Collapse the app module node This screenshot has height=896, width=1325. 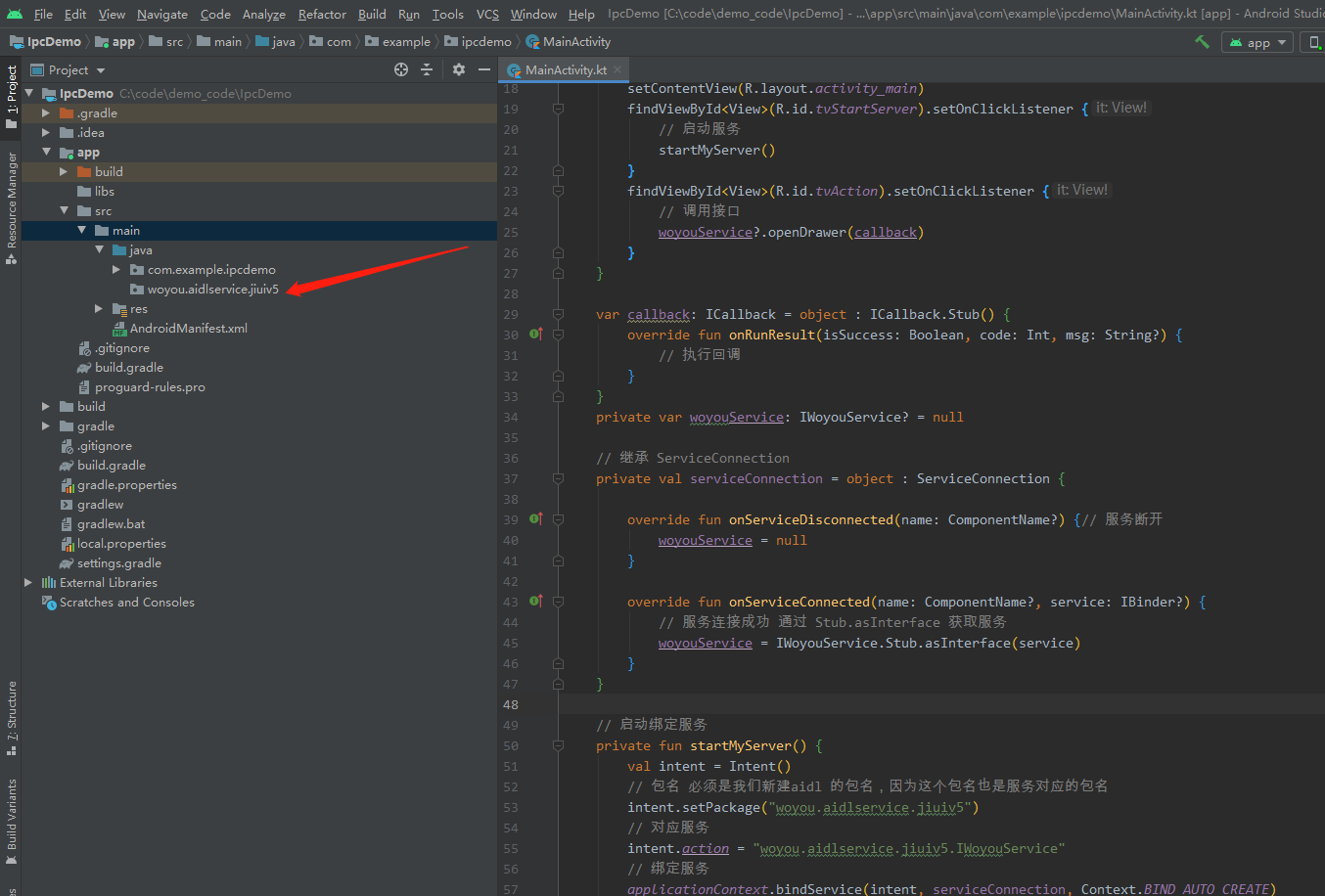[x=46, y=152]
